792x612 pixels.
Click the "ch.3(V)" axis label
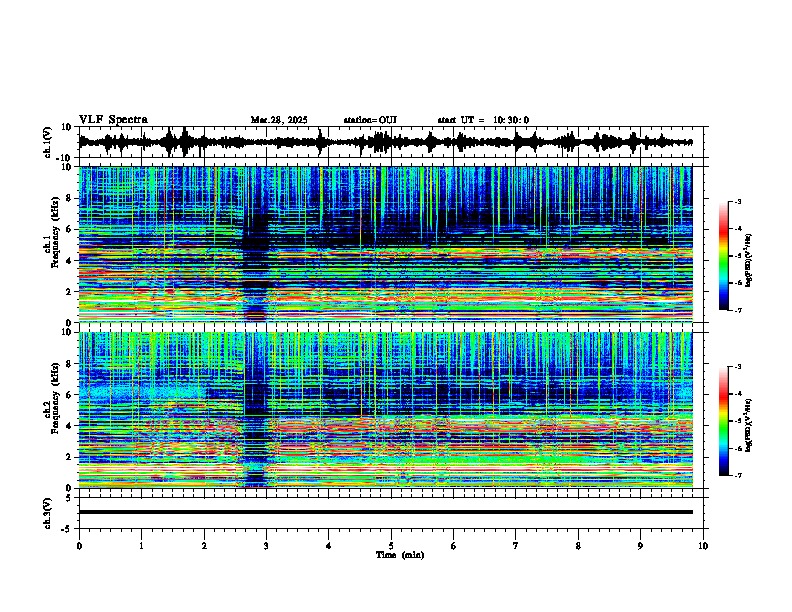tap(48, 514)
